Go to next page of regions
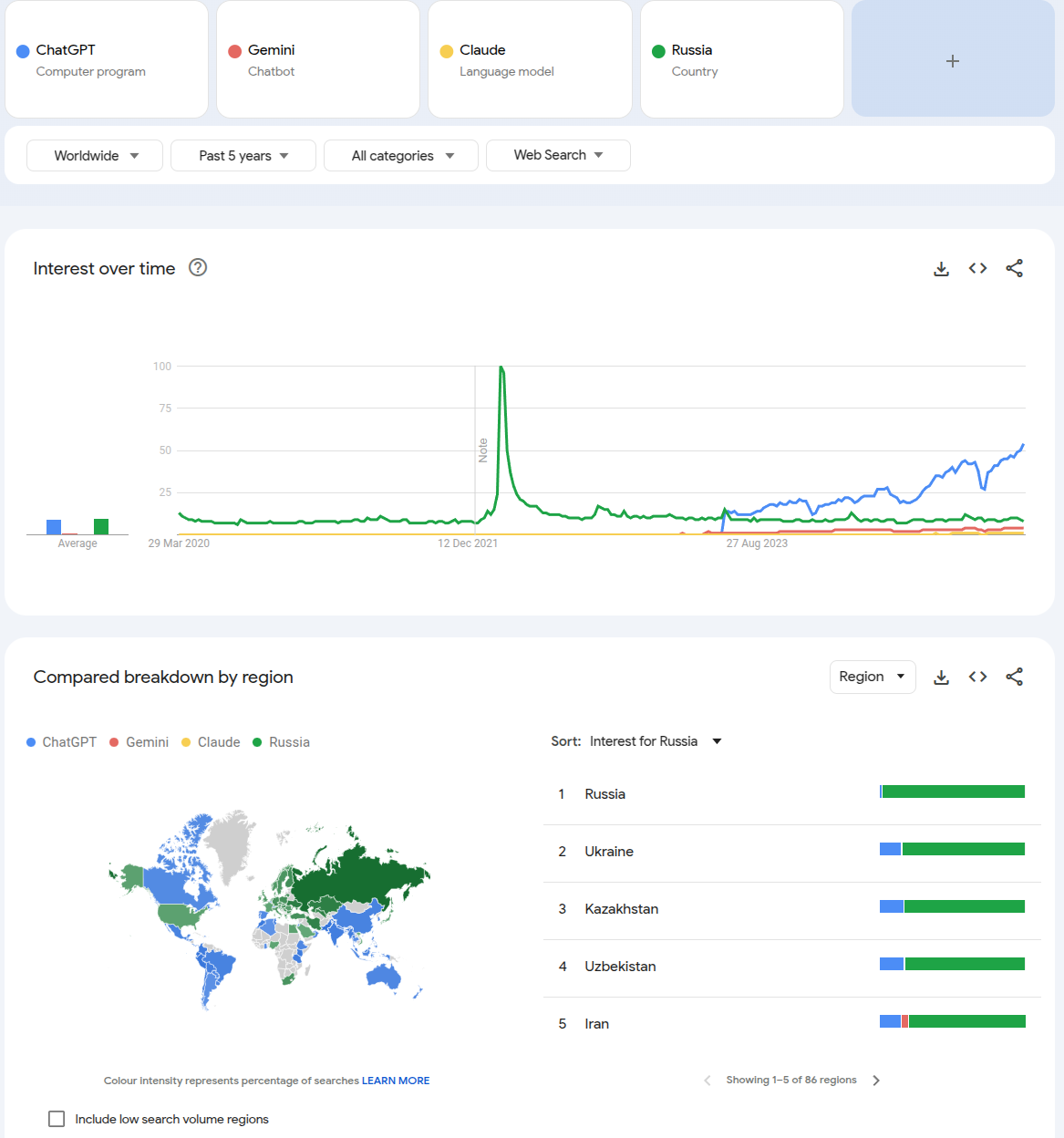 click(876, 1081)
